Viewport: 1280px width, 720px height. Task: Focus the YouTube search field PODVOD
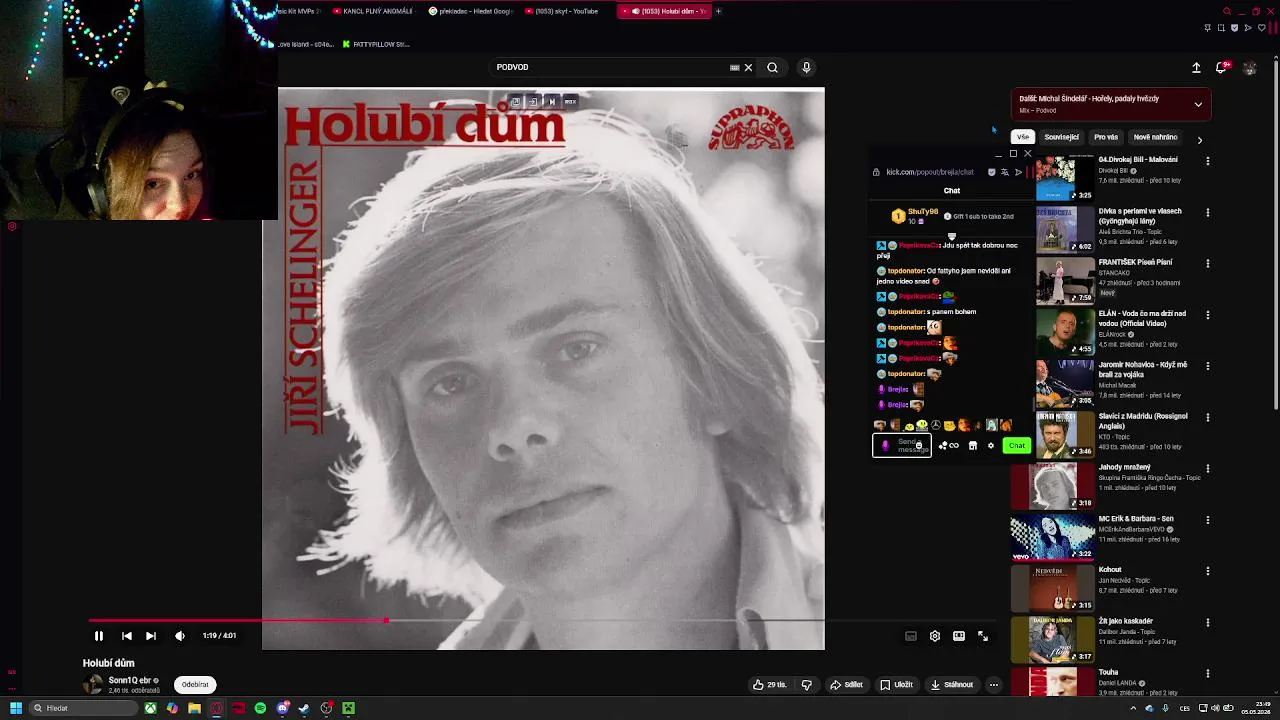pos(610,67)
